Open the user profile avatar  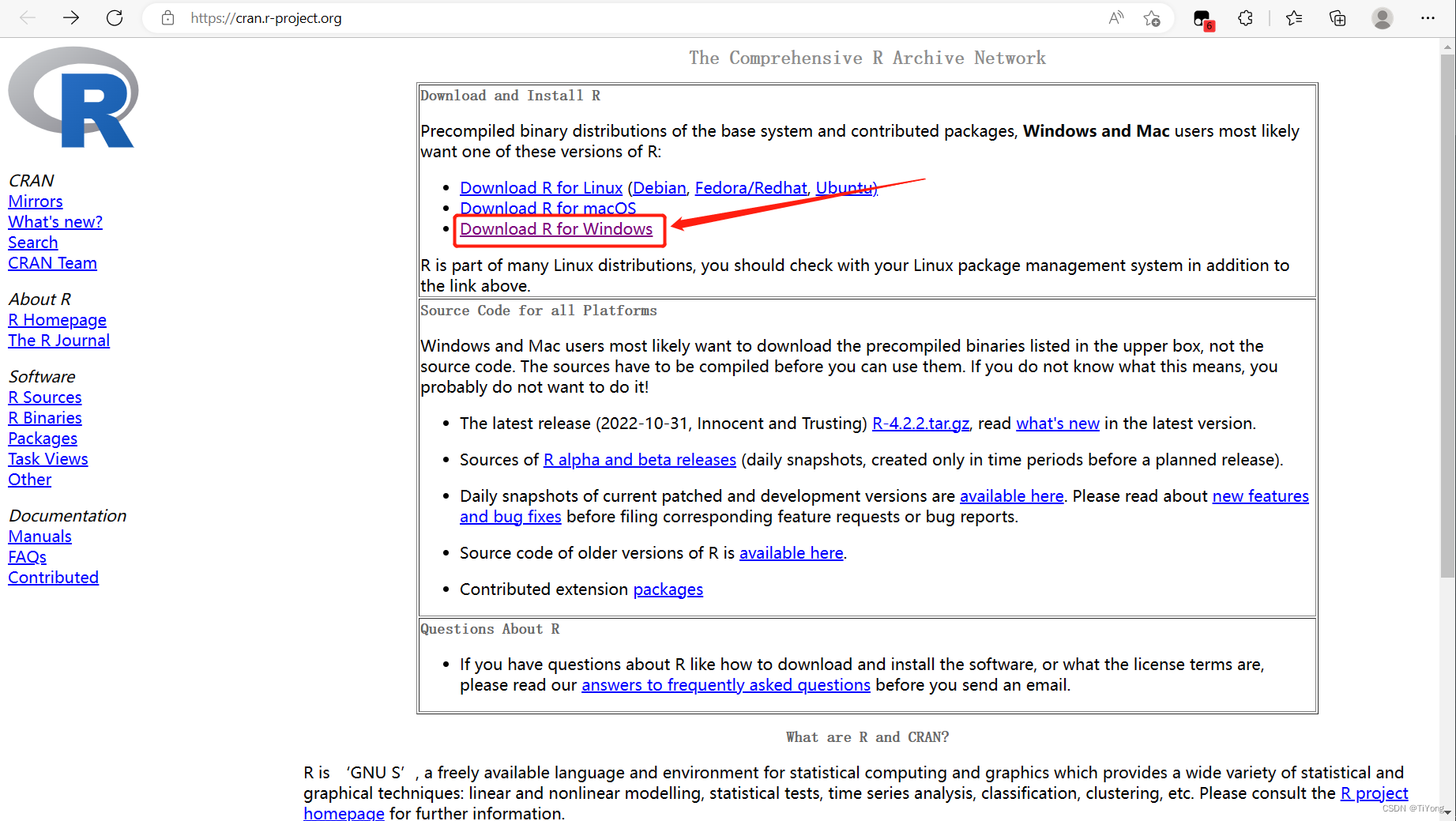tap(1383, 18)
